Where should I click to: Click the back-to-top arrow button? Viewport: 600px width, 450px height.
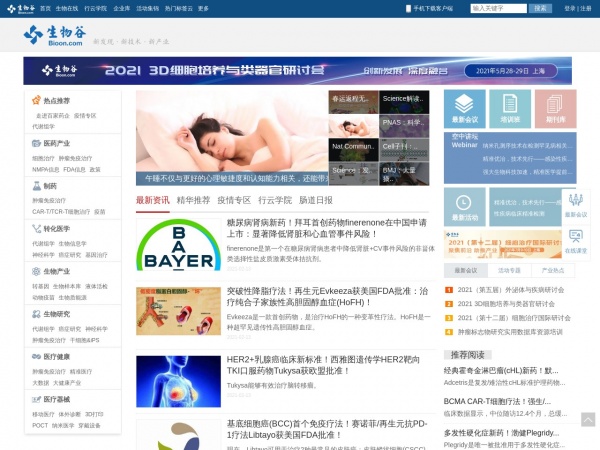588,419
